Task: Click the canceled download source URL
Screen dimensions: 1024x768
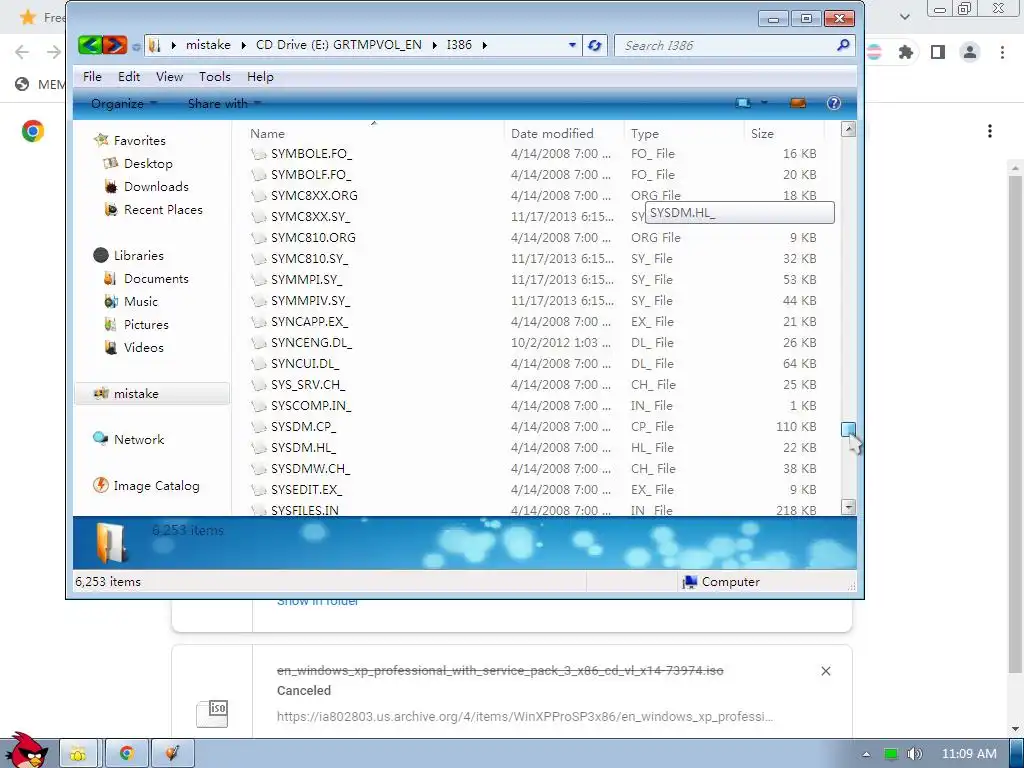Action: [524, 716]
